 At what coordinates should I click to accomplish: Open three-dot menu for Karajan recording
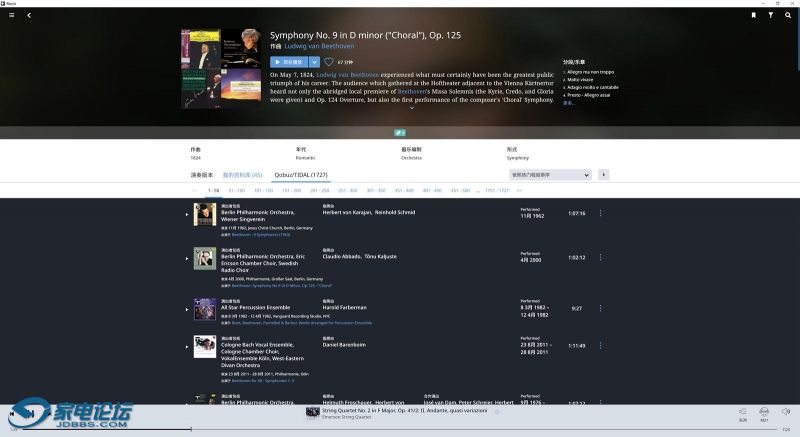coord(601,213)
